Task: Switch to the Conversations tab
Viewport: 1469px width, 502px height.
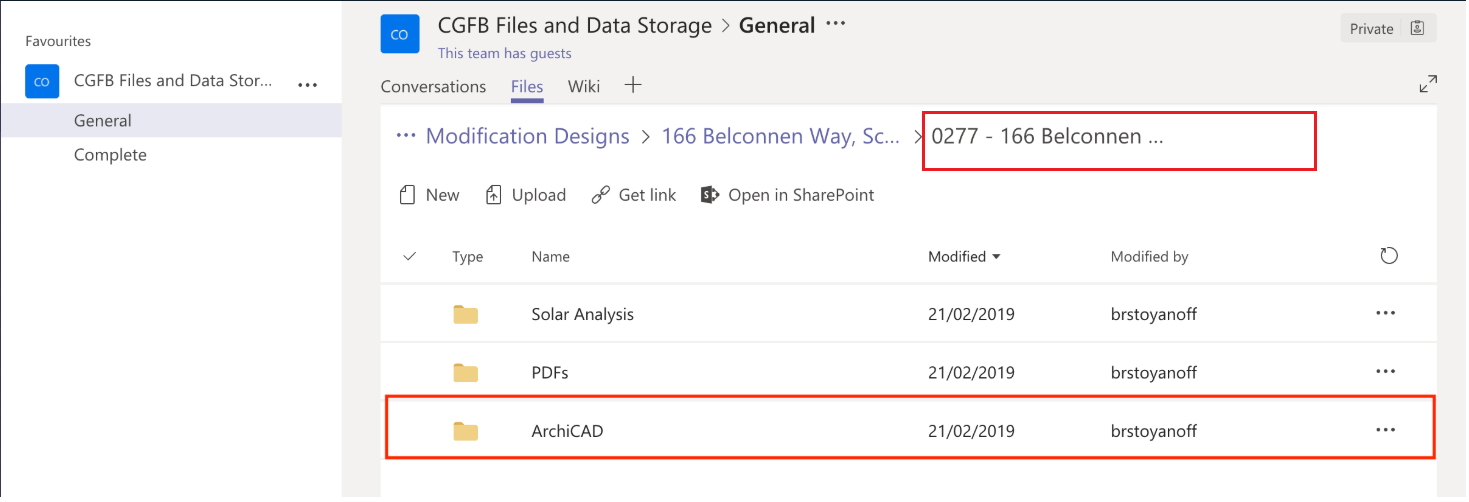Action: [x=433, y=86]
